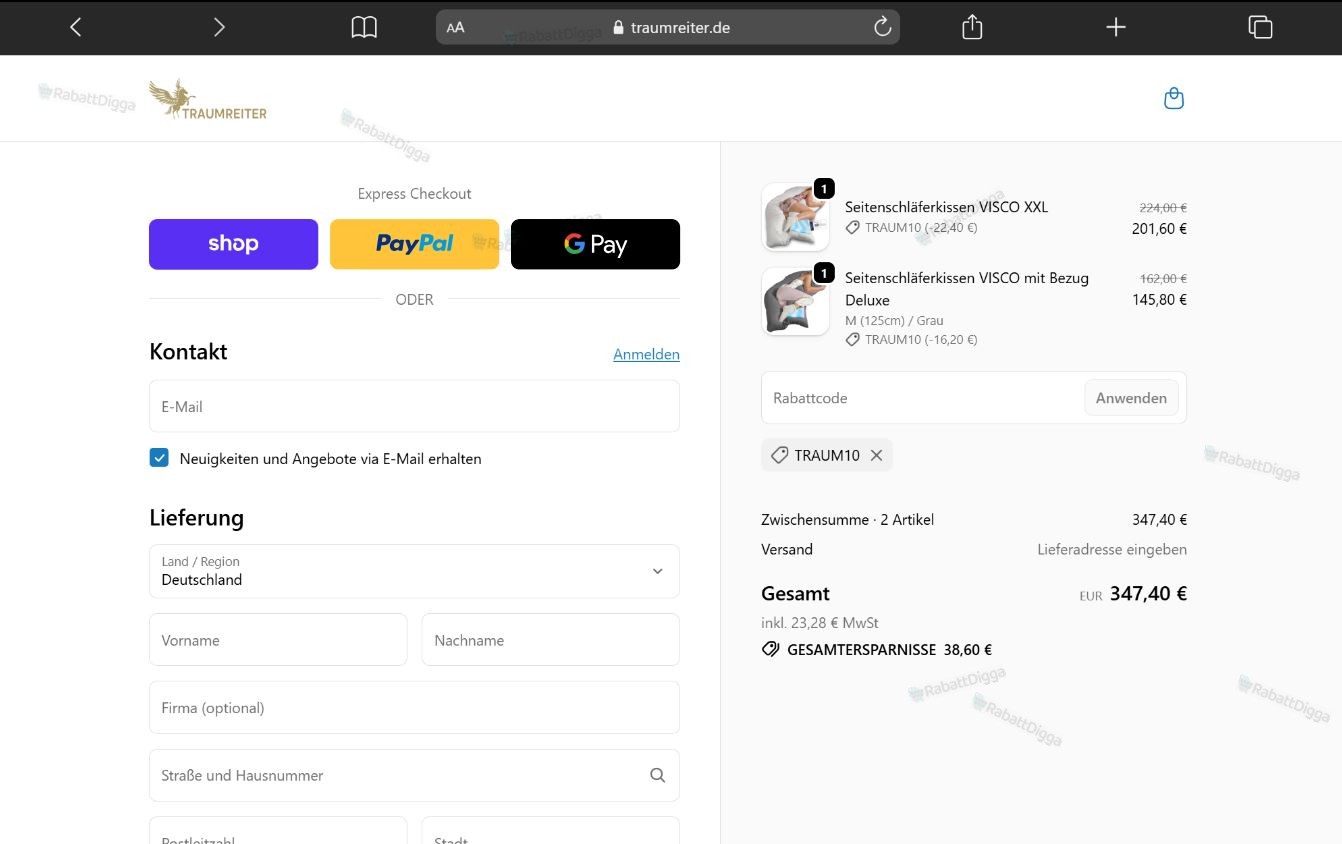Click VISCO mit Bezug Deluxe thumbnail

(x=795, y=301)
